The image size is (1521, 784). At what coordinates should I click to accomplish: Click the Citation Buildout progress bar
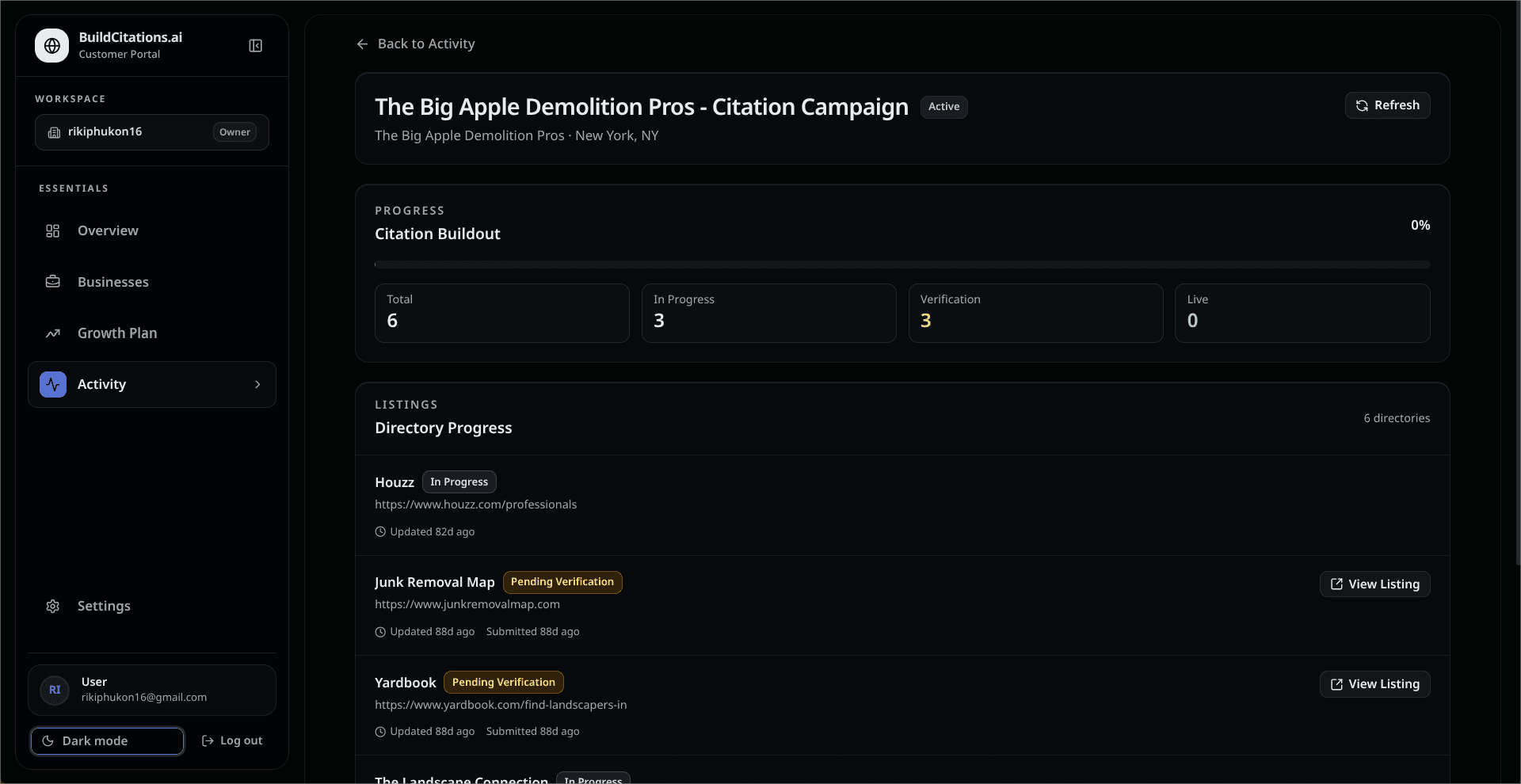click(902, 265)
